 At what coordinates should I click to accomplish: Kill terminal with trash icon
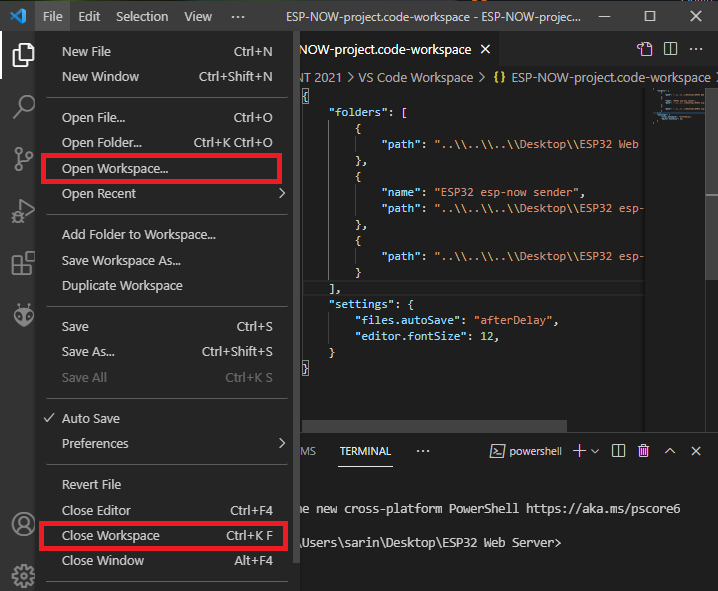coord(644,451)
